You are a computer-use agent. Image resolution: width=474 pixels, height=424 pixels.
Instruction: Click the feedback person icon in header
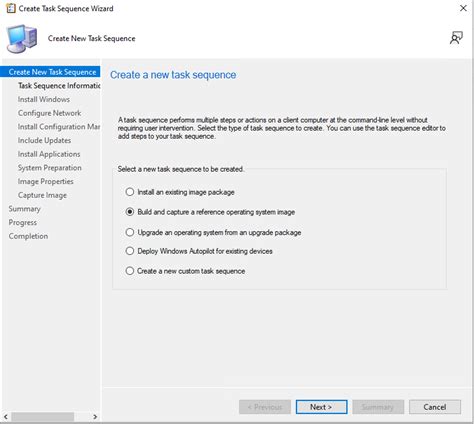456,38
